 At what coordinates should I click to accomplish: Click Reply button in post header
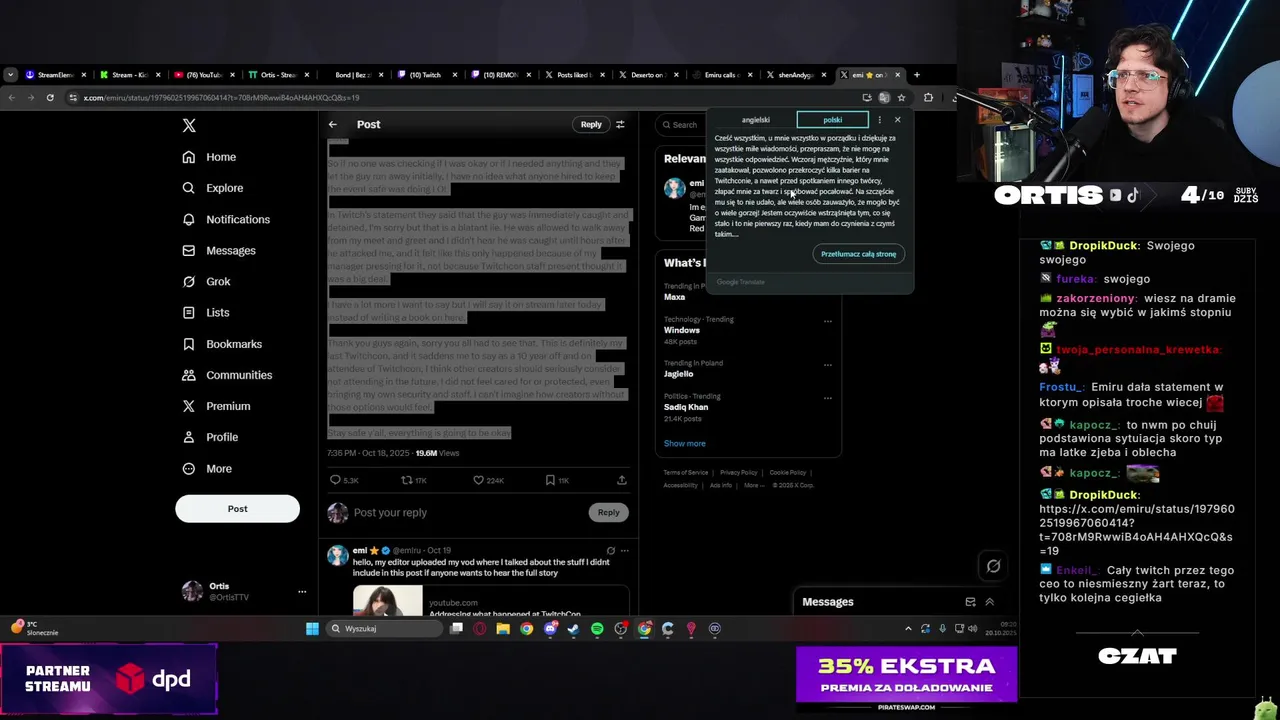(x=591, y=124)
